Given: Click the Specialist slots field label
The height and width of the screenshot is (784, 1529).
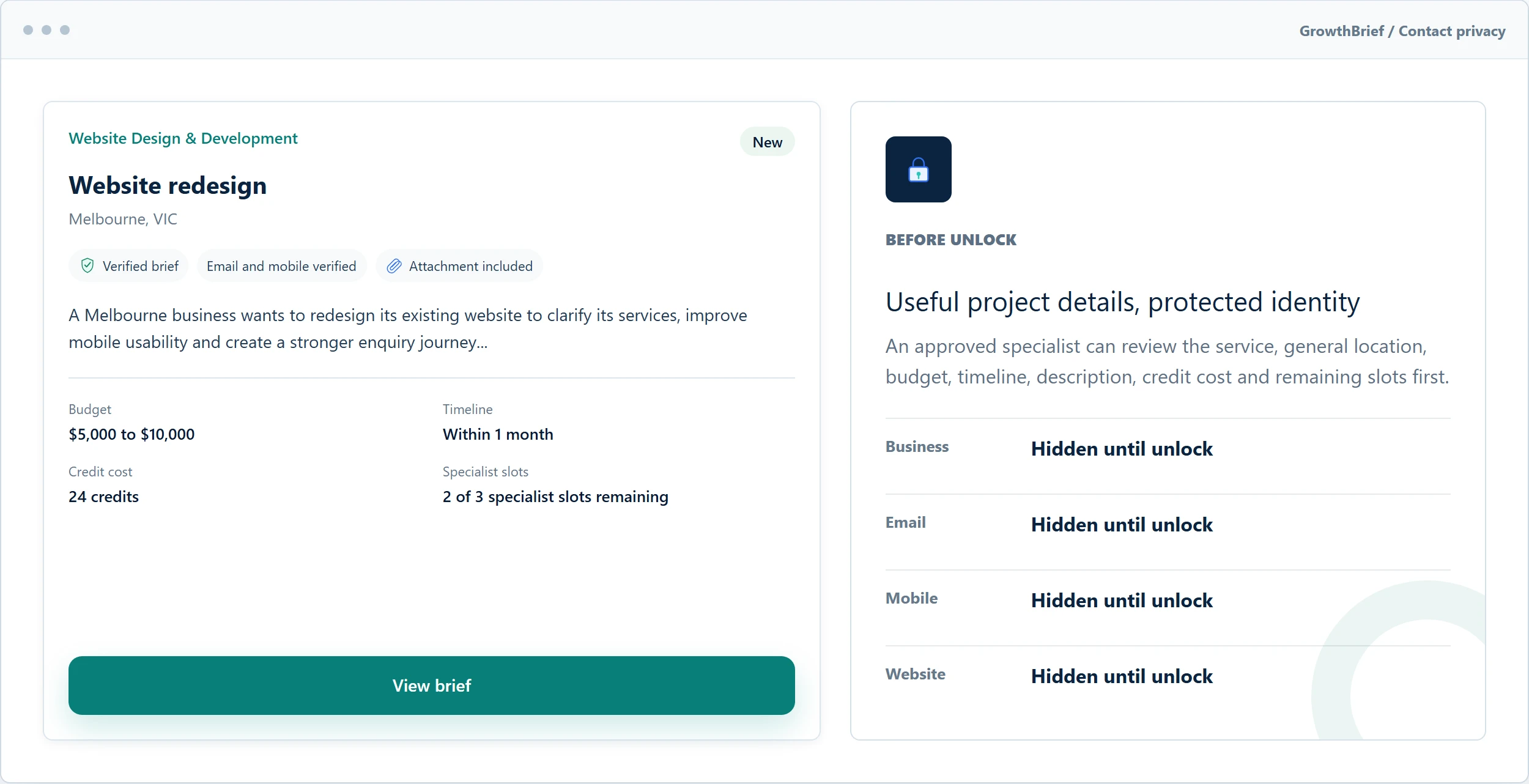Looking at the screenshot, I should click(x=486, y=472).
